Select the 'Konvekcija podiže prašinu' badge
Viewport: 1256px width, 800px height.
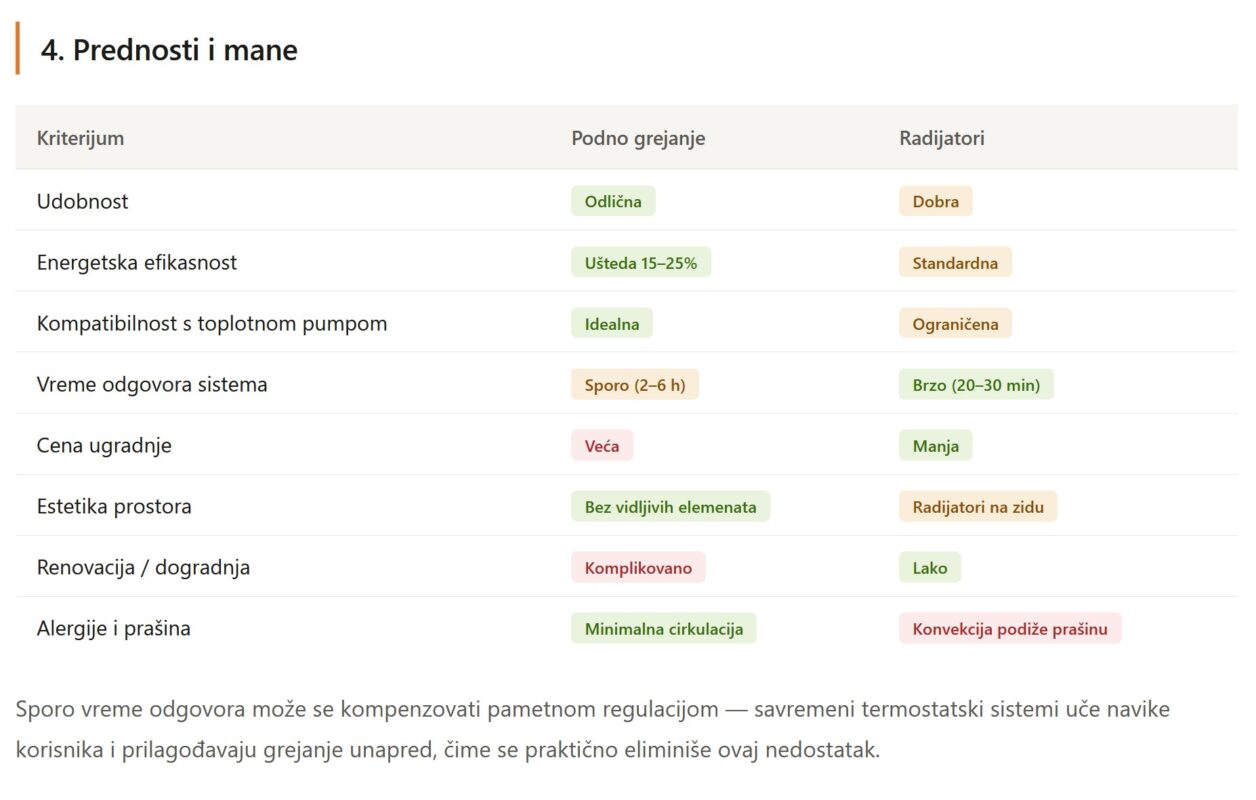click(1010, 629)
